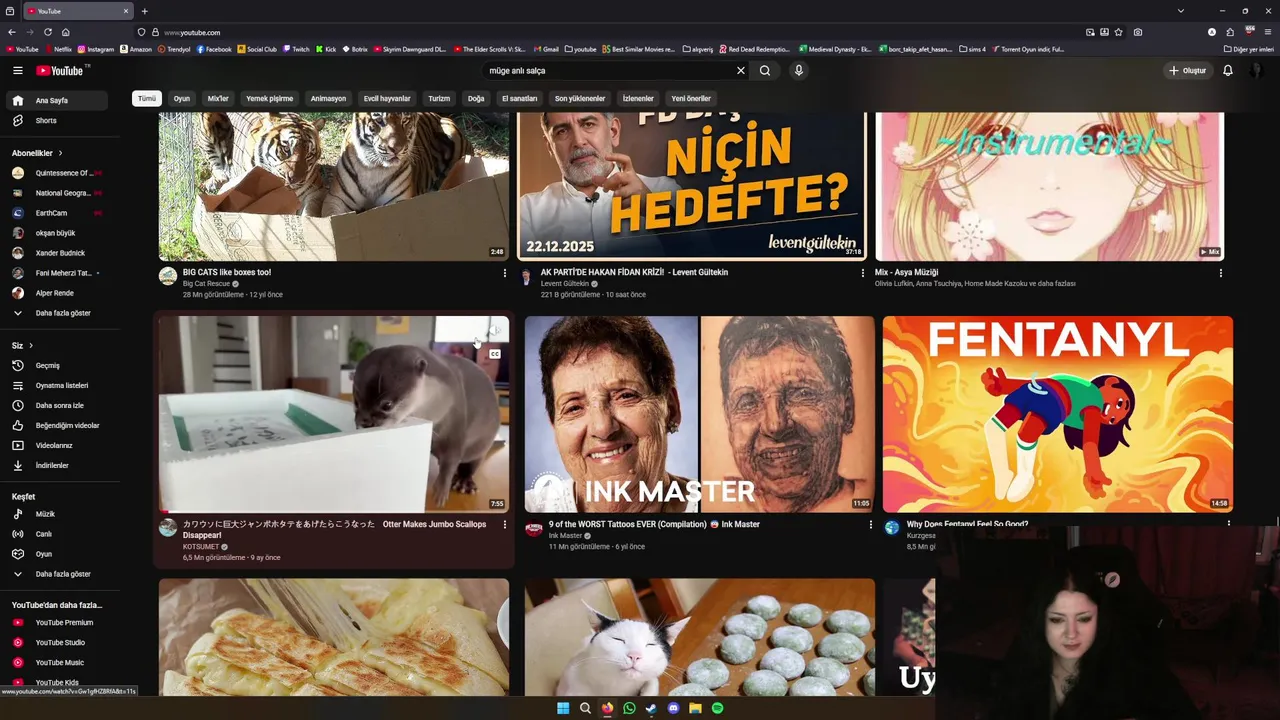
Task: Open Spotify from the taskbar
Action: pyautogui.click(x=717, y=708)
